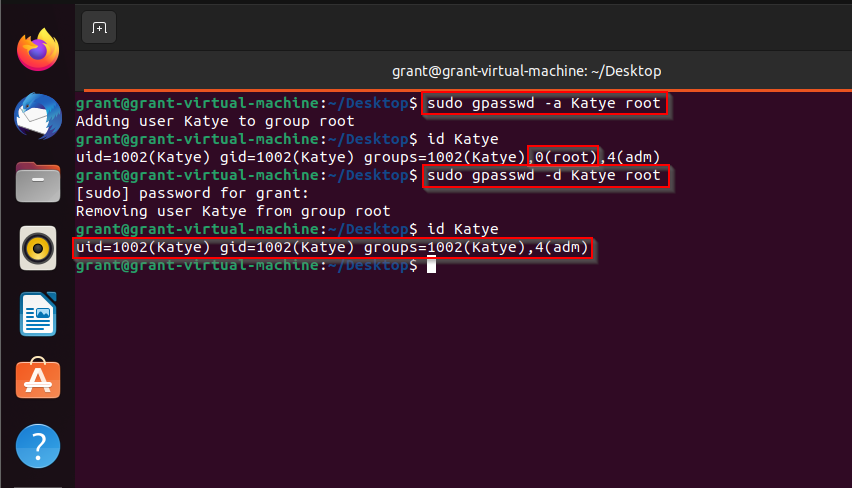The image size is (852, 488).
Task: Click the boxed gpasswd -a Katye root command
Action: 544,103
